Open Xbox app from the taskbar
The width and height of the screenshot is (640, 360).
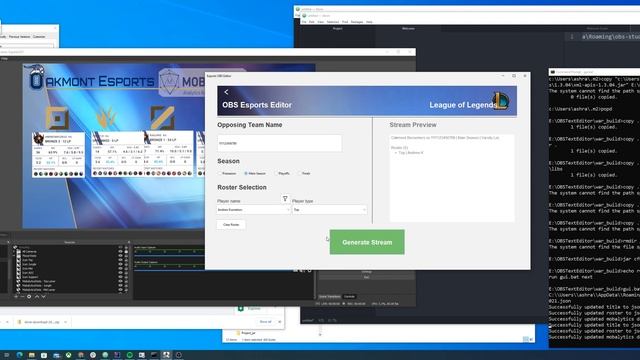pyautogui.click(x=69, y=355)
